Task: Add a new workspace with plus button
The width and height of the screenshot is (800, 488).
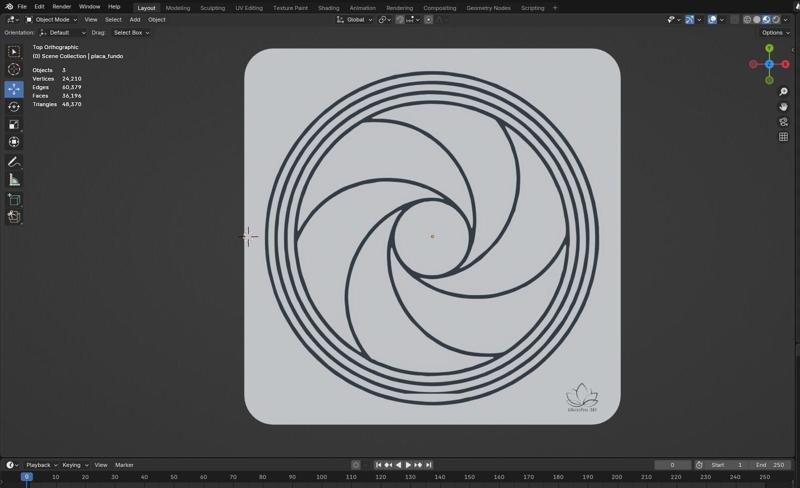Action: [x=555, y=8]
